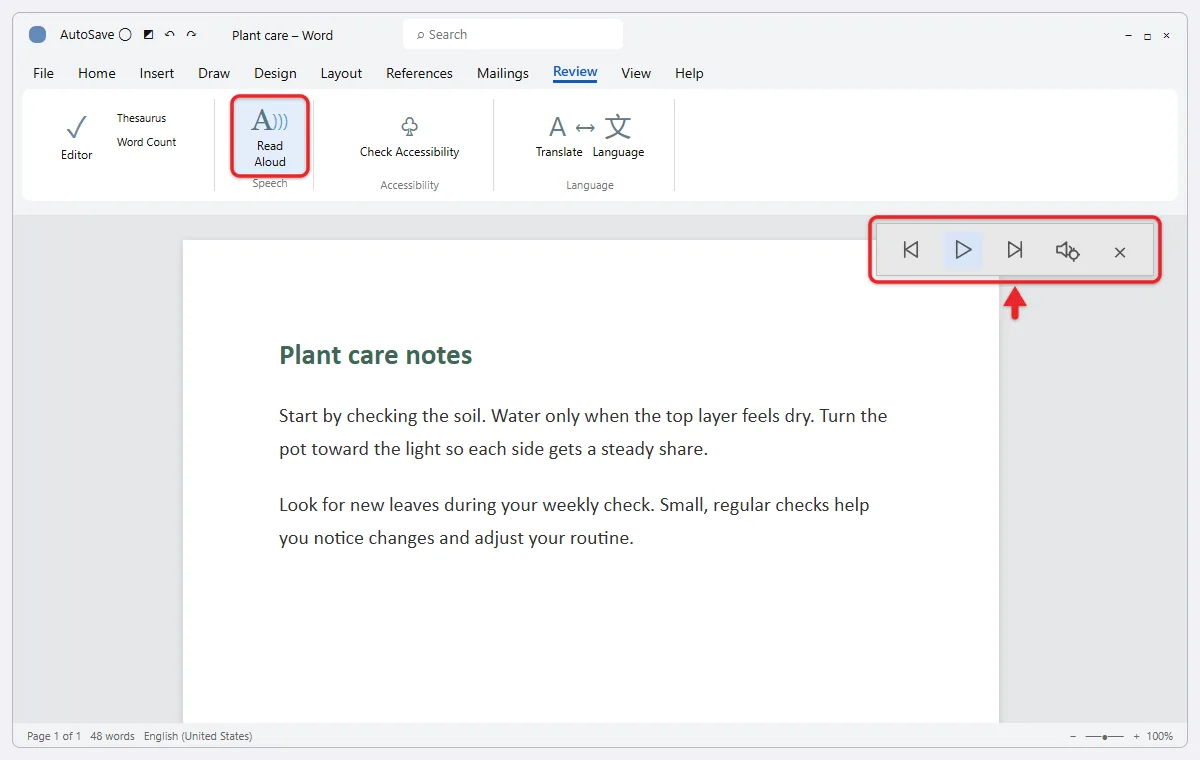
Task: Switch to the View tab
Action: coord(636,73)
